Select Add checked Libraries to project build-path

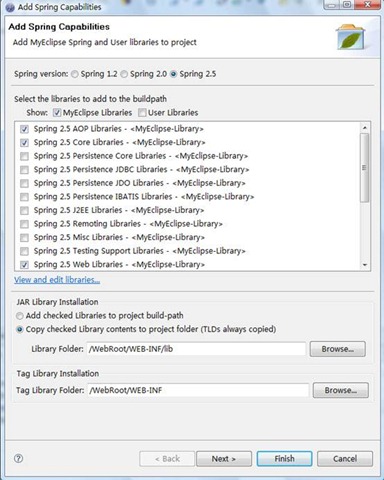20,315
